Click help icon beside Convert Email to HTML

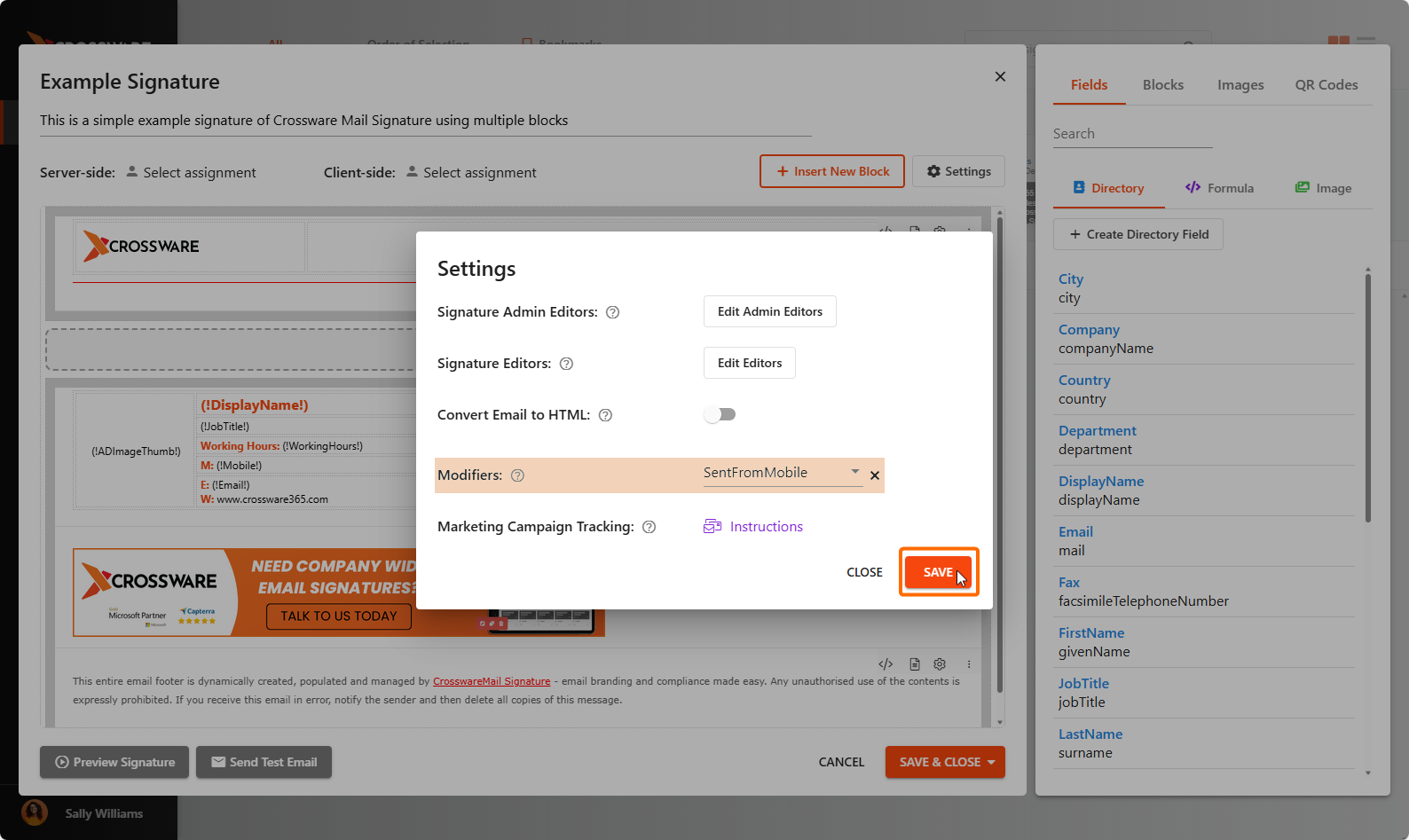coord(605,415)
